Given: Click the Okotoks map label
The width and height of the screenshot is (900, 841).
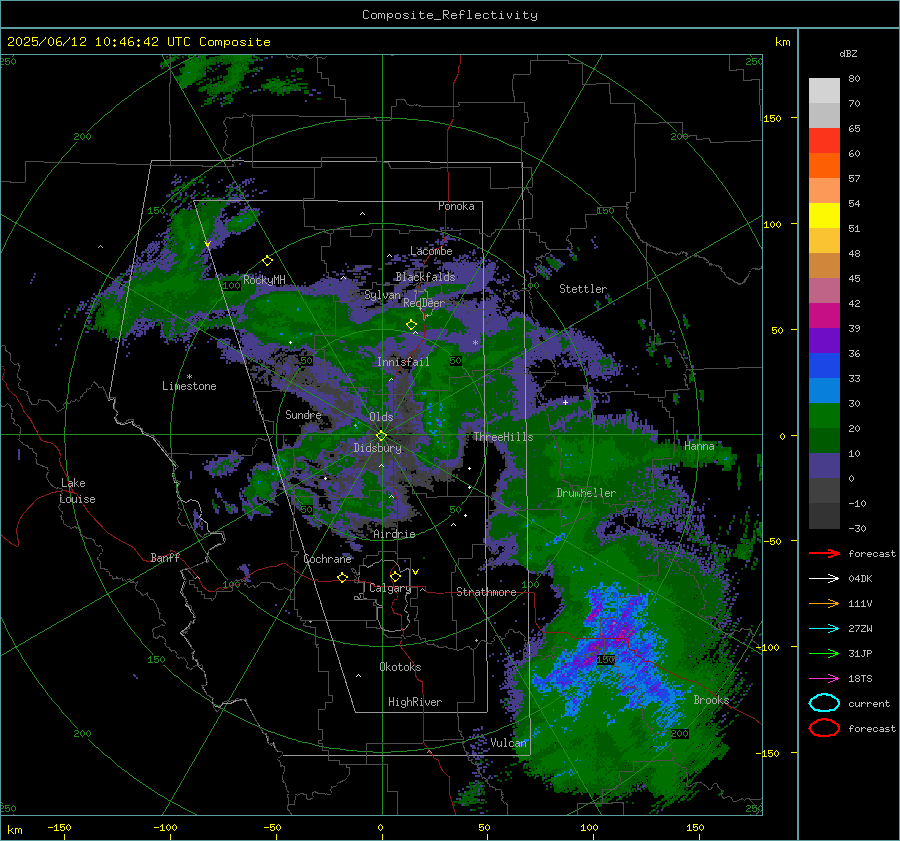Looking at the screenshot, I should (400, 667).
